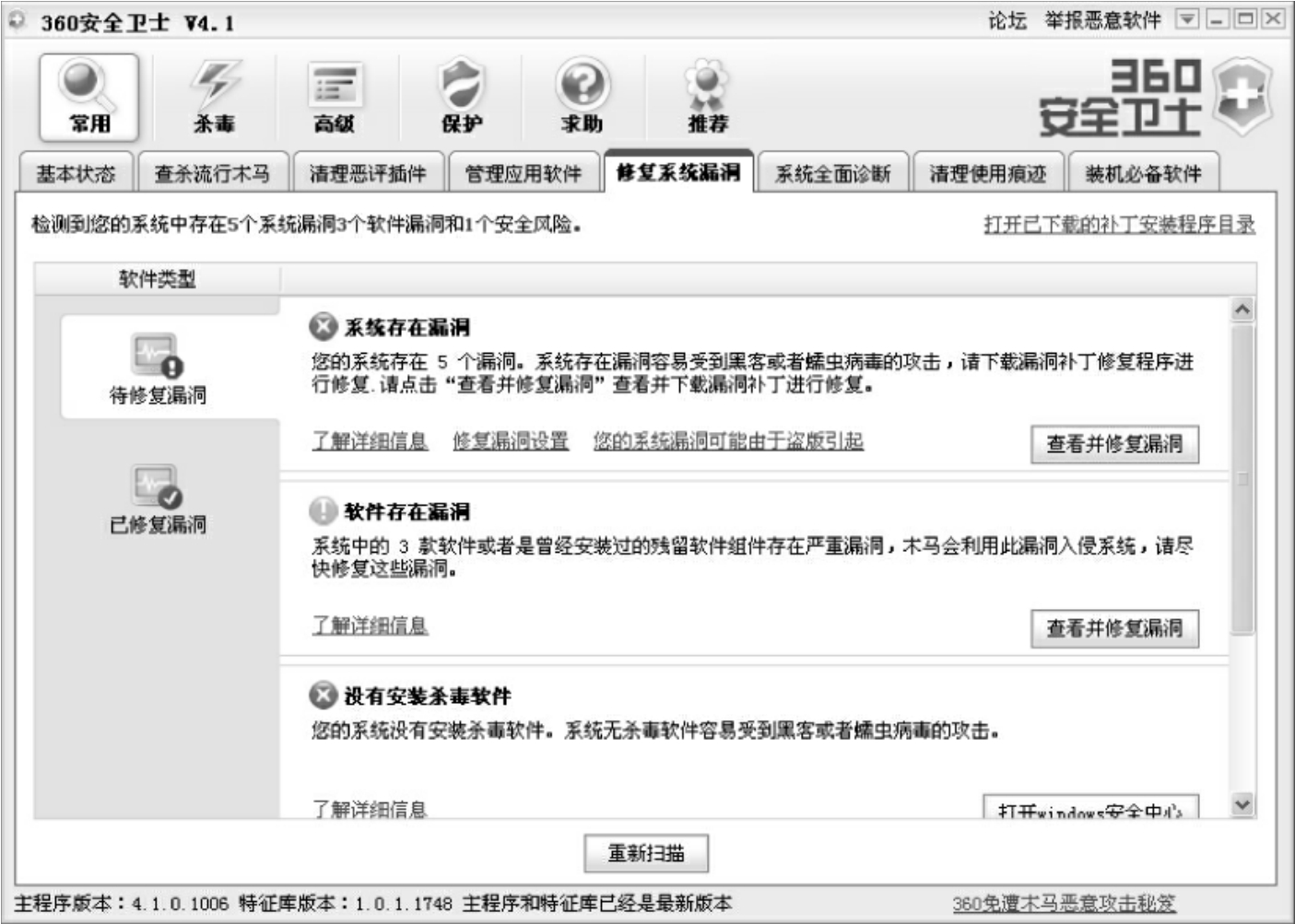The image size is (1295, 924).
Task: Click the scrollbar up arrow
Action: coord(1242,310)
